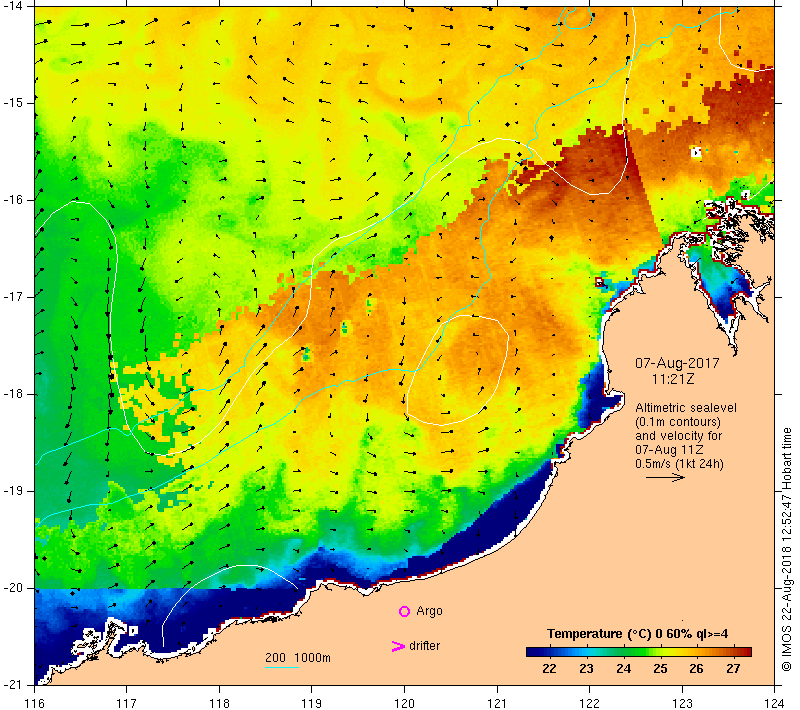Click the '122' longitude axis label
Image resolution: width=800 pixels, height=710 pixels.
589,703
